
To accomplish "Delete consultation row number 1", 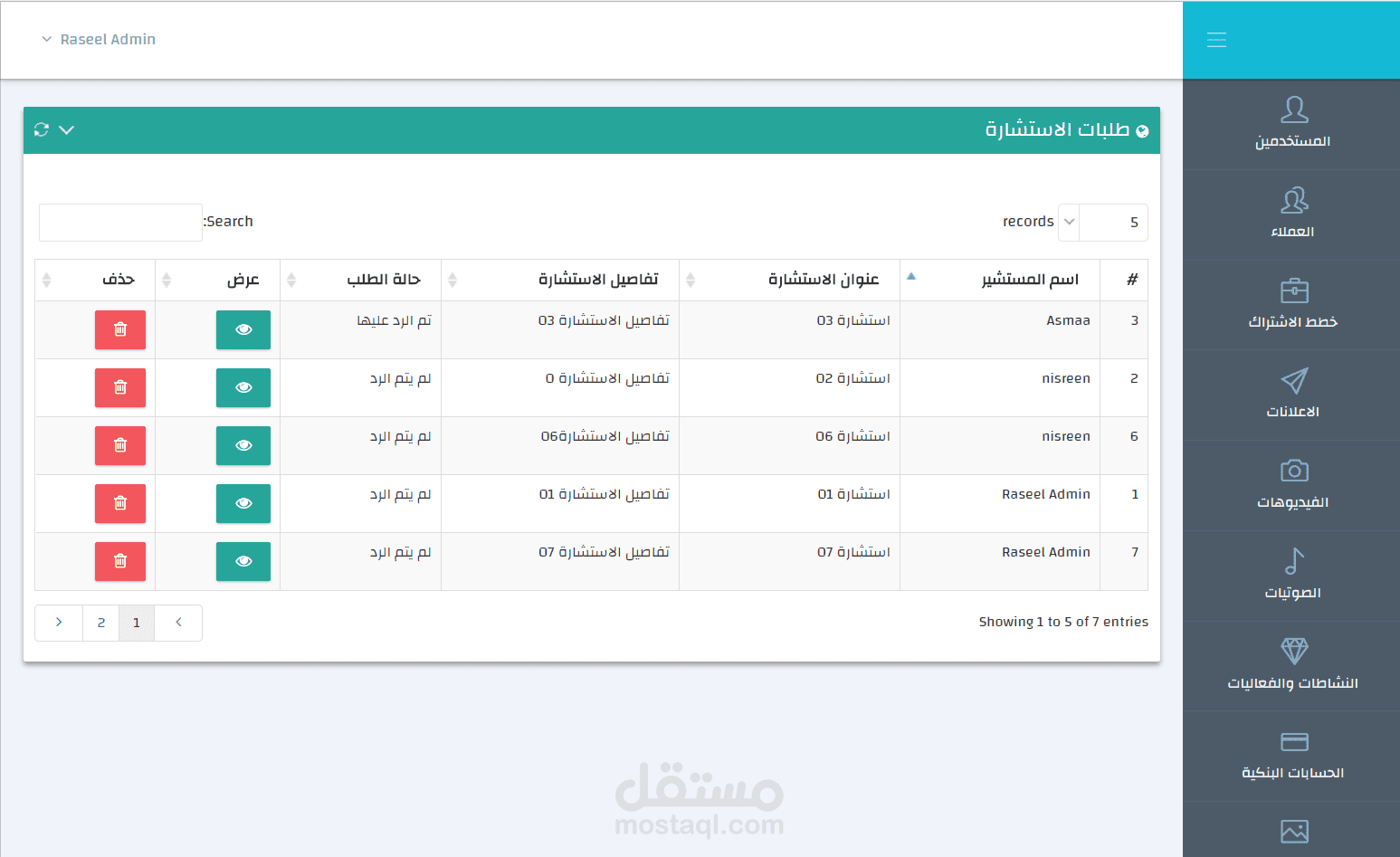I will click(x=120, y=503).
